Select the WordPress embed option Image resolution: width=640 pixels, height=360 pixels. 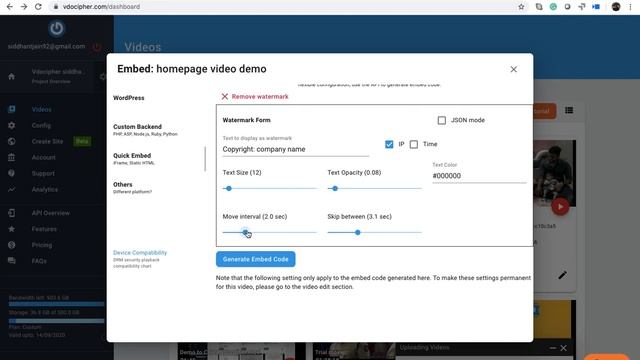pos(129,98)
